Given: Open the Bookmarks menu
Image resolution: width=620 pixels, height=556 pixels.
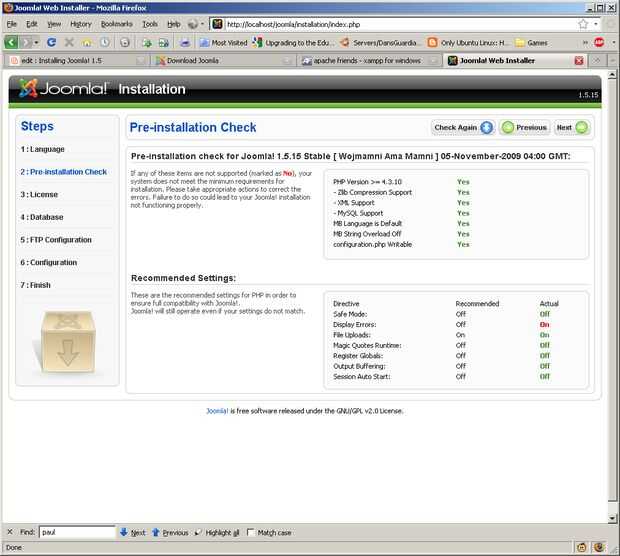Looking at the screenshot, I should [117, 24].
